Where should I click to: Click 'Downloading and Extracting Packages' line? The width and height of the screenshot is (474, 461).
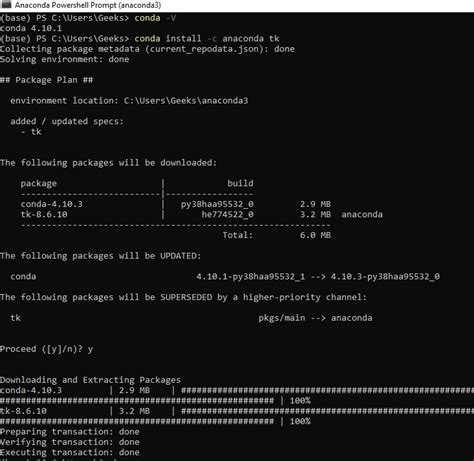coord(90,380)
